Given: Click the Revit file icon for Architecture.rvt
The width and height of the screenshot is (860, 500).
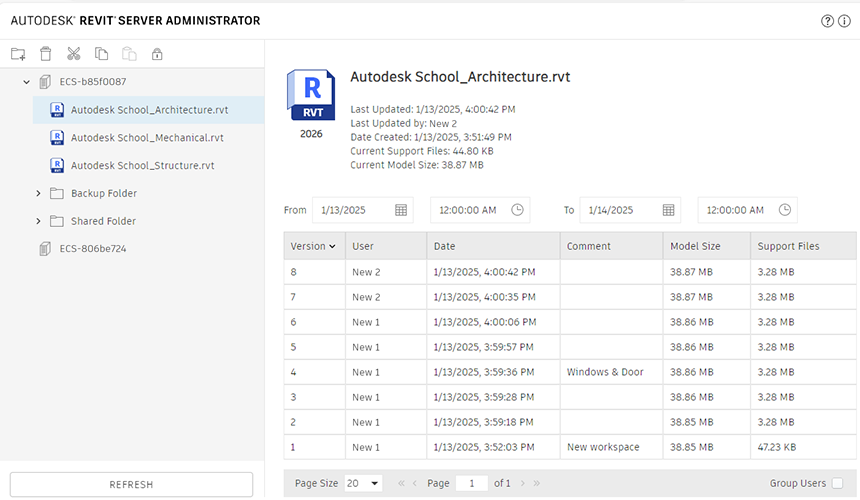Looking at the screenshot, I should click(57, 110).
